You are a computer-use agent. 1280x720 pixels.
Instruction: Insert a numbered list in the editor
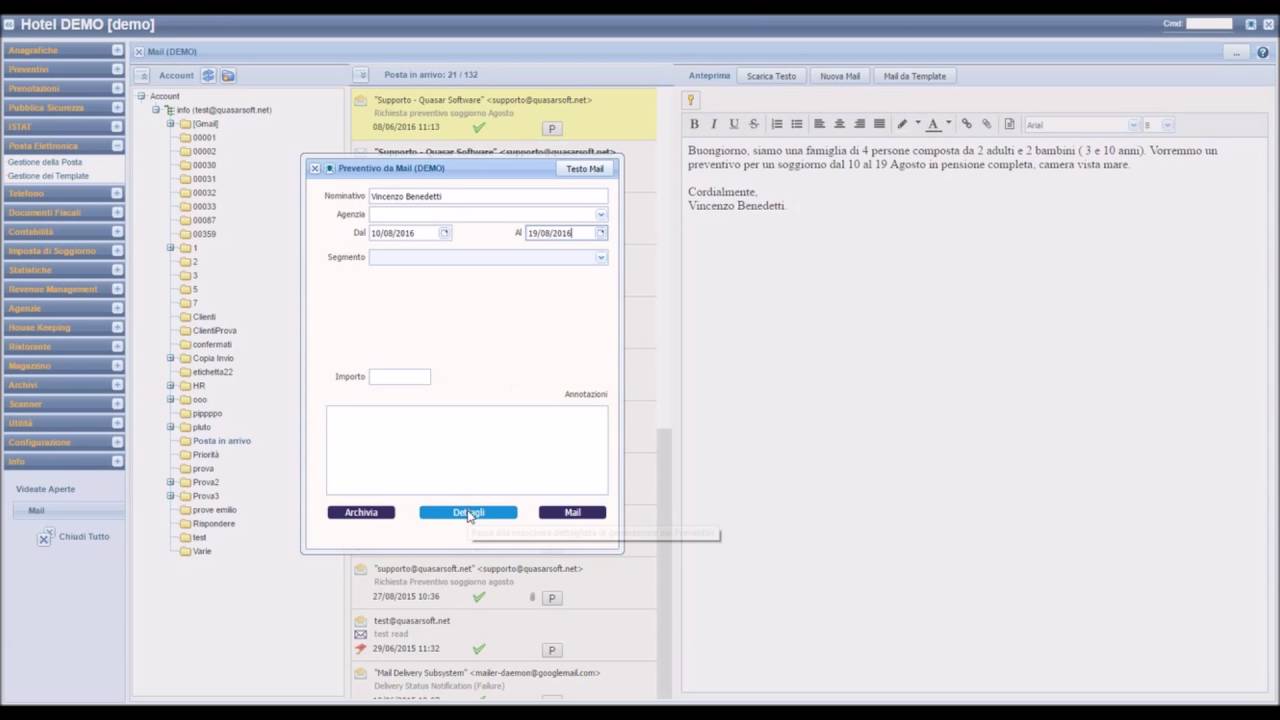click(777, 124)
